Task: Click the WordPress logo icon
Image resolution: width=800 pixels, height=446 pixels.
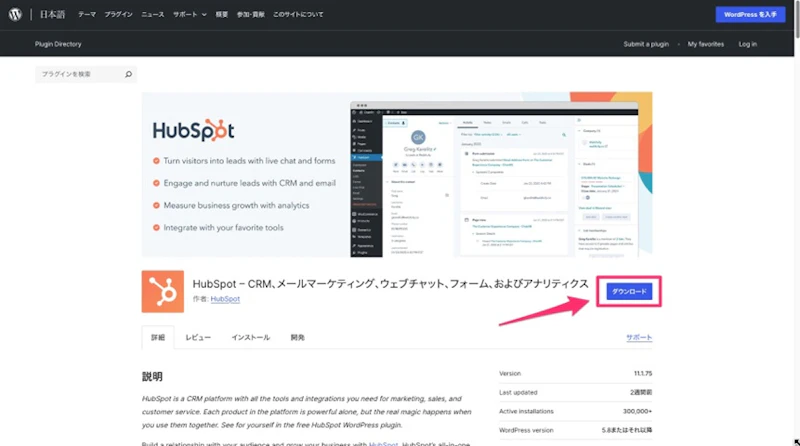Action: pyautogui.click(x=15, y=14)
